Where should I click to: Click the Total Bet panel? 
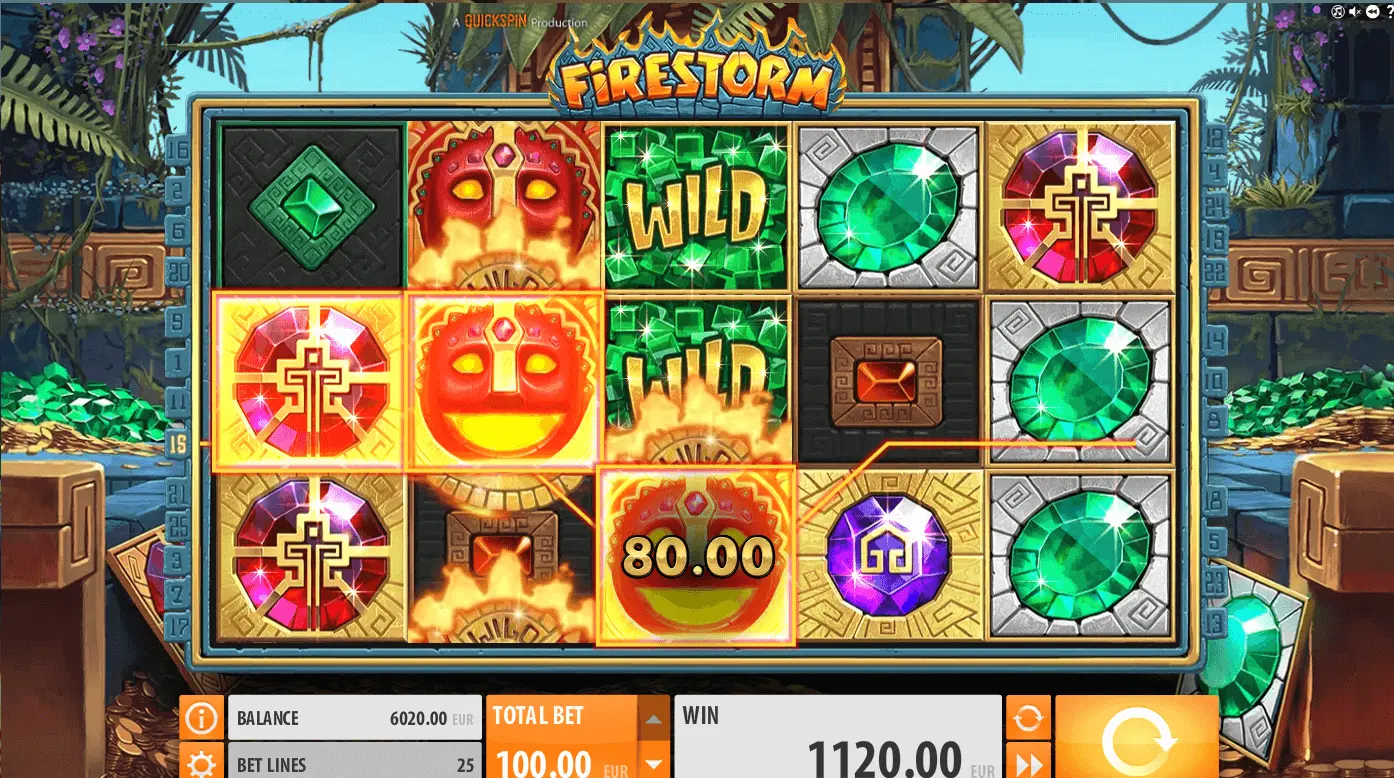point(563,738)
